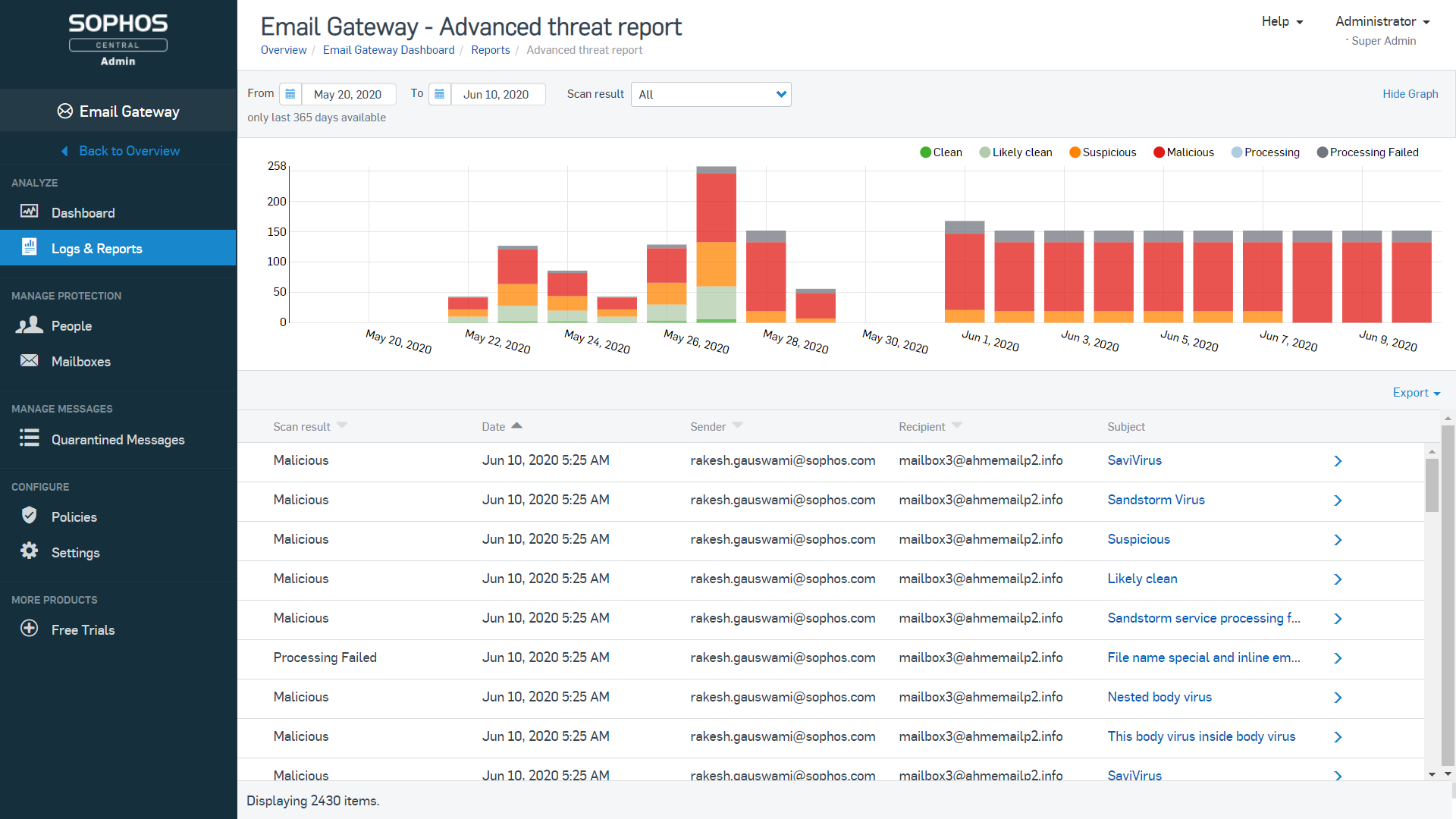The image size is (1456, 819).
Task: Expand the Export dropdown
Action: [1416, 393]
